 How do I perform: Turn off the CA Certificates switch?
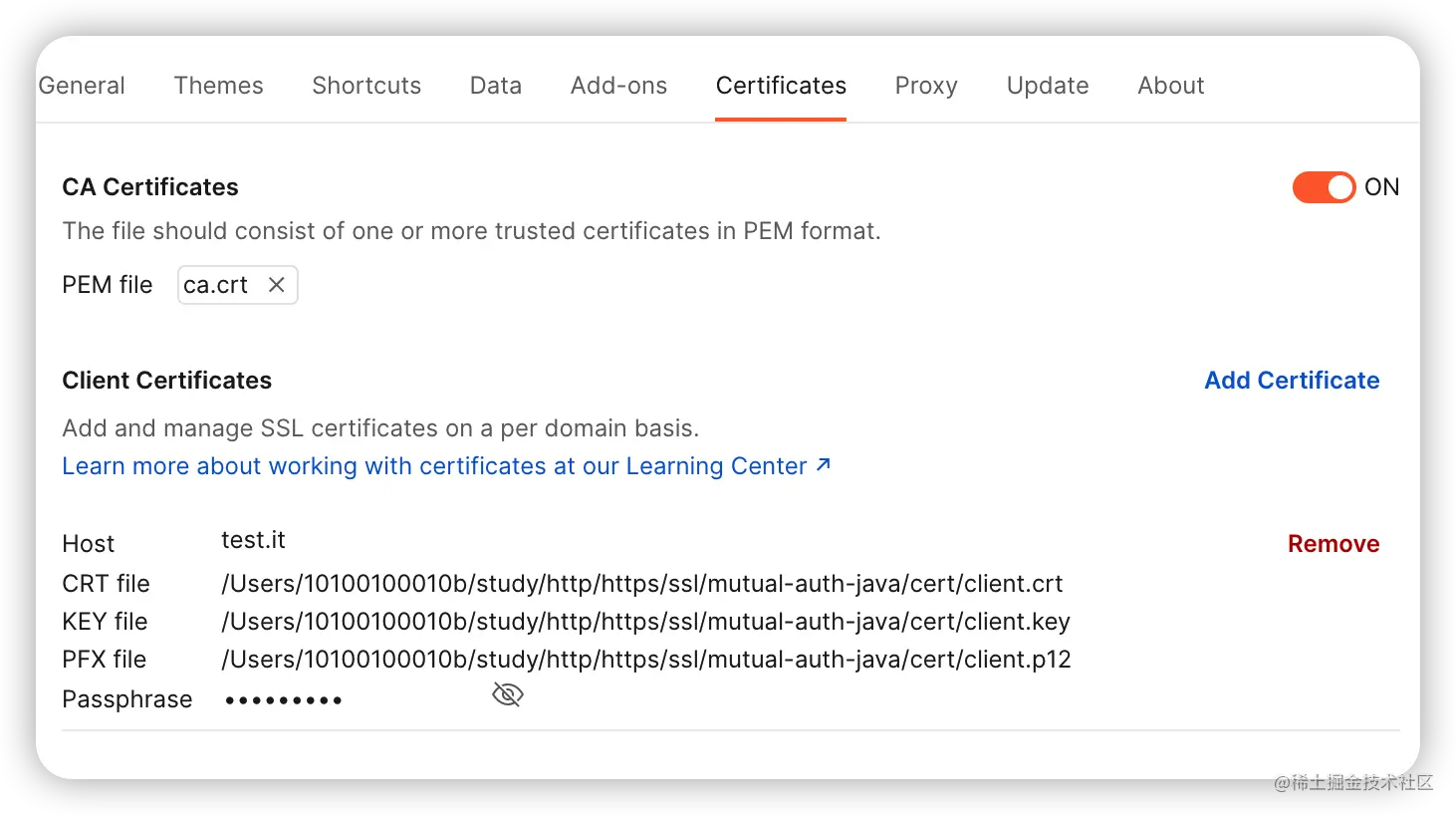click(x=1324, y=187)
